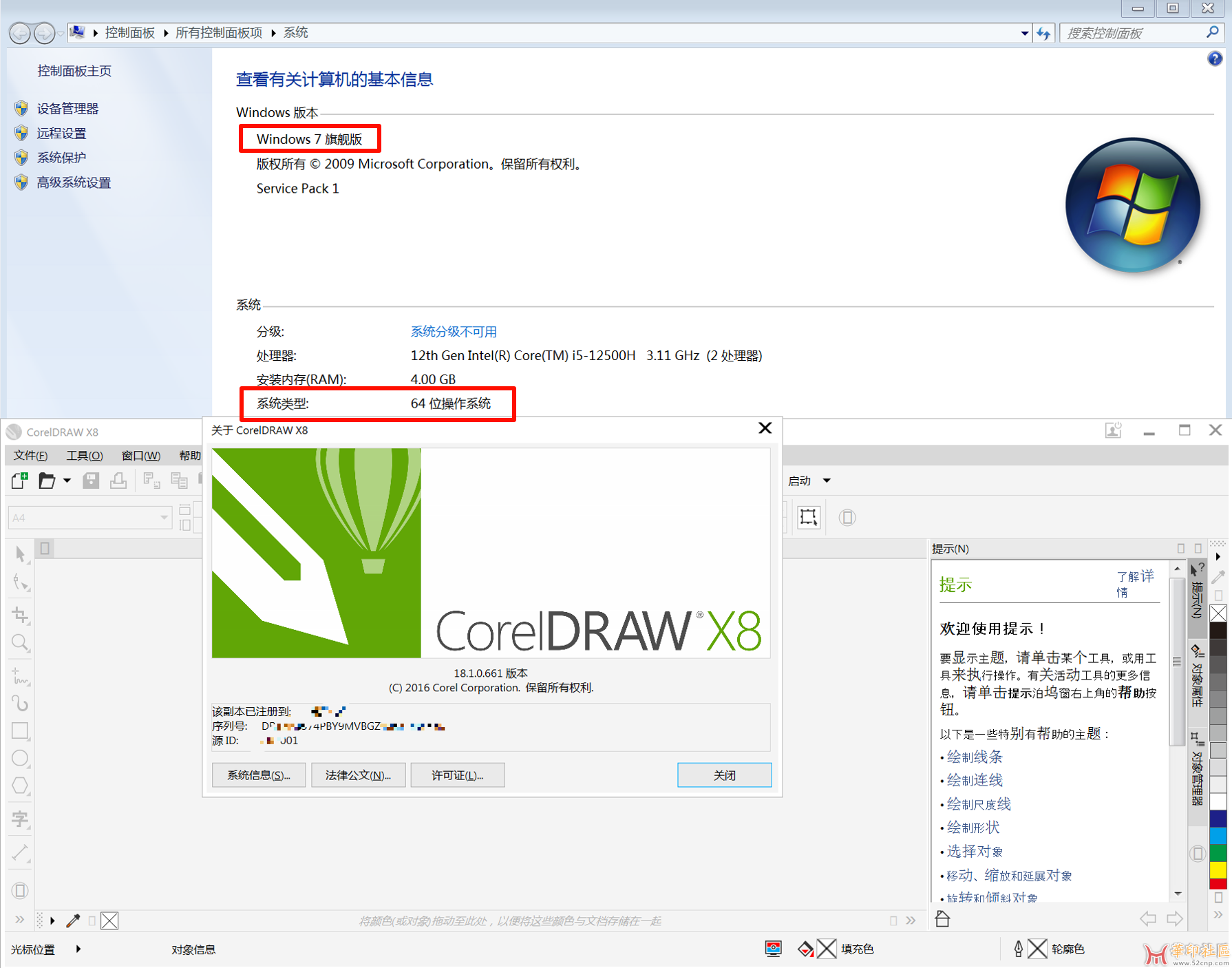Click the 了解详情 link in Hints
The width and height of the screenshot is (1232, 968).
1135,584
